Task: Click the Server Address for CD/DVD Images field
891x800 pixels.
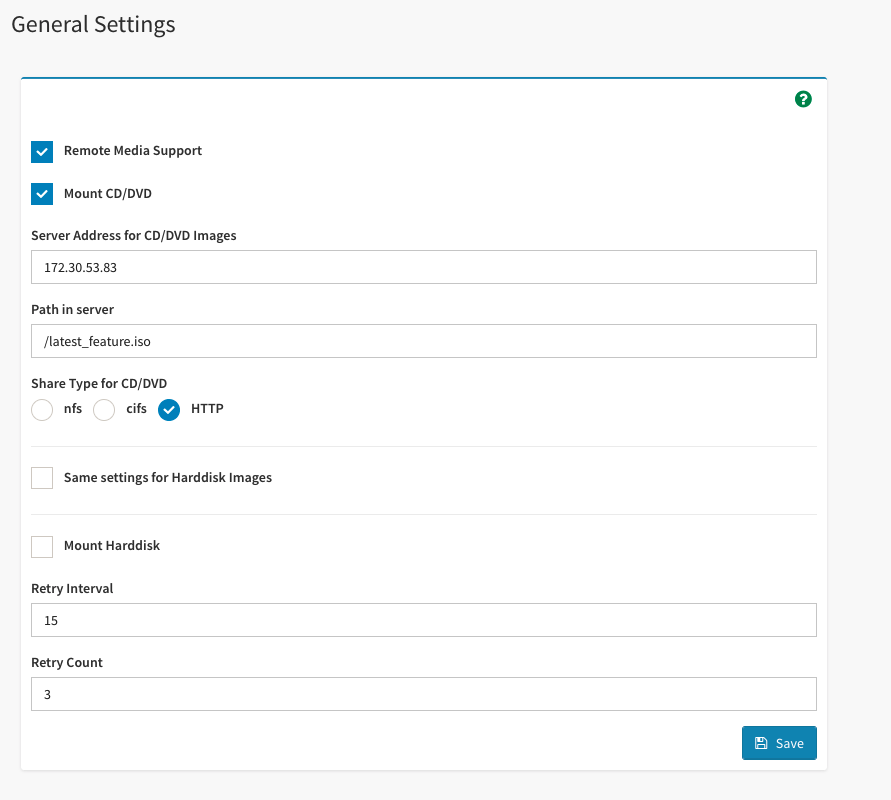Action: [x=424, y=267]
